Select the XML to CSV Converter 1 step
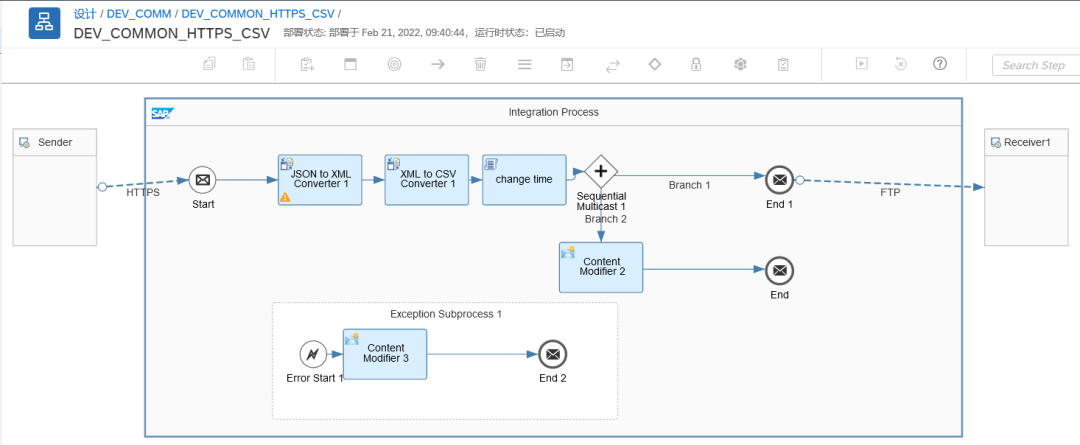Screen dimensions: 1080x445 [x=427, y=180]
